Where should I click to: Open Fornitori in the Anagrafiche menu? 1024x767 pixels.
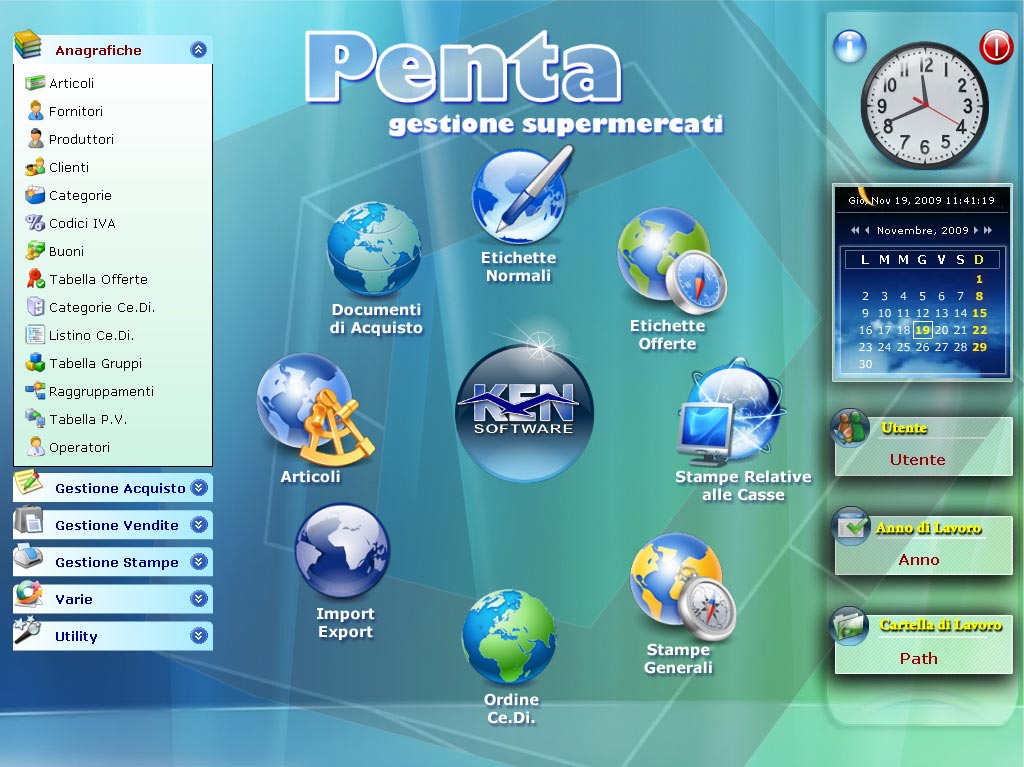[x=76, y=111]
